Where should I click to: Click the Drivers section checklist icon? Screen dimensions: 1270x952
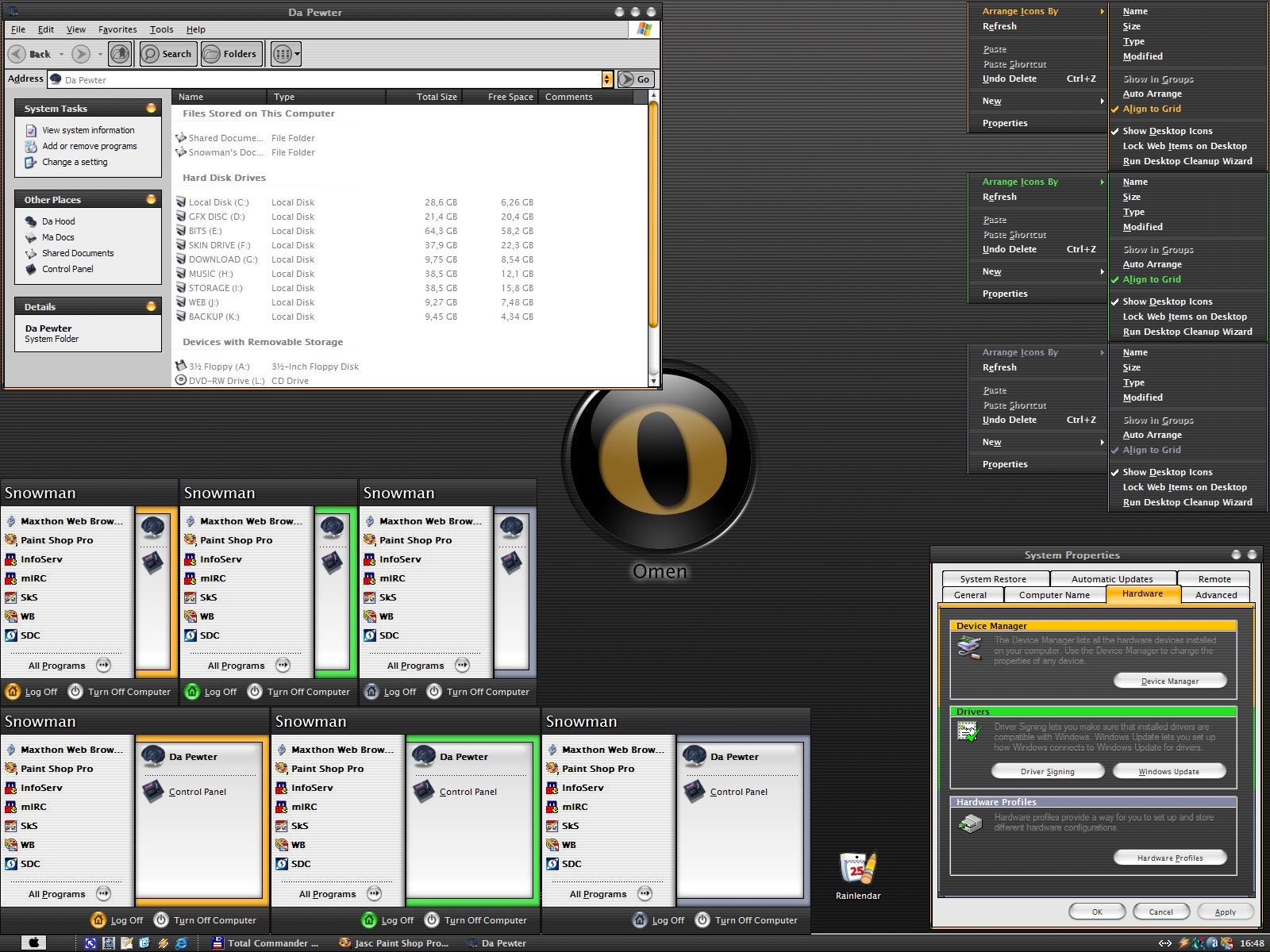tap(969, 732)
